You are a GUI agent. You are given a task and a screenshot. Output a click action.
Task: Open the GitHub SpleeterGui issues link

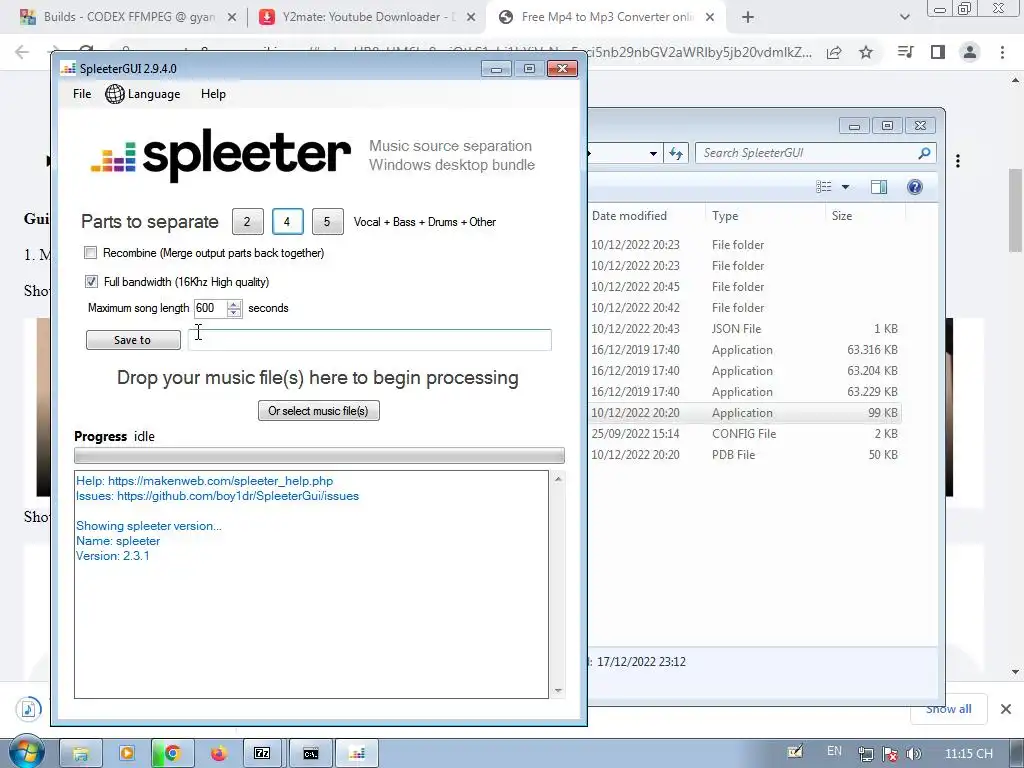pyautogui.click(x=238, y=496)
